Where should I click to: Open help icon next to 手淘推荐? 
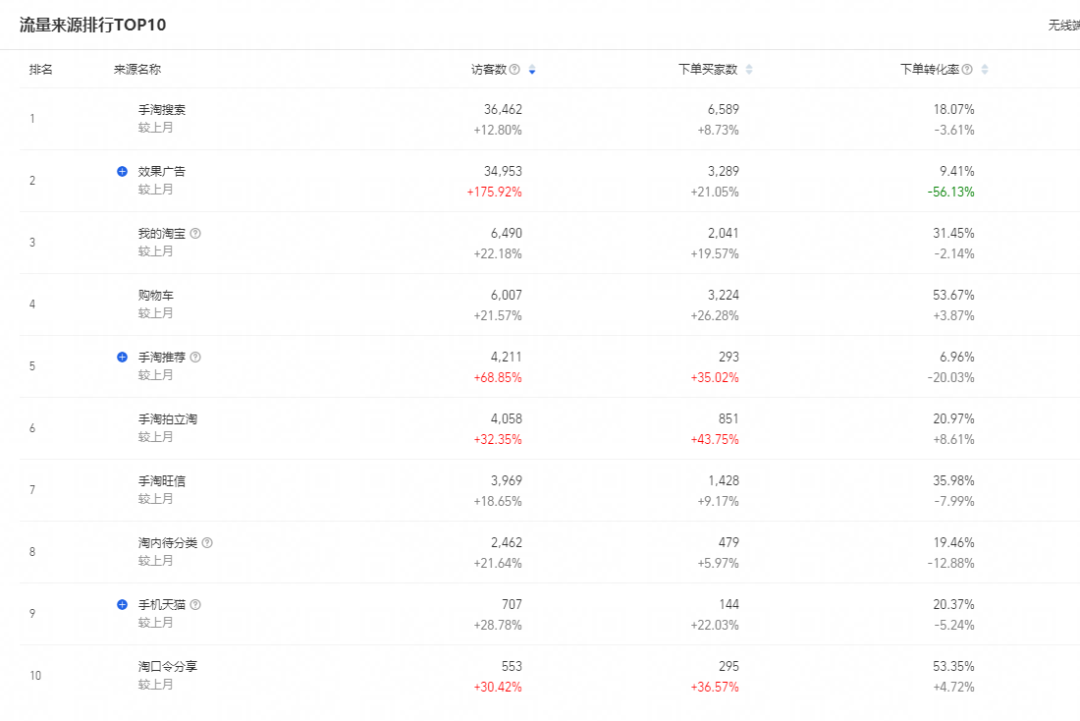[x=196, y=357]
